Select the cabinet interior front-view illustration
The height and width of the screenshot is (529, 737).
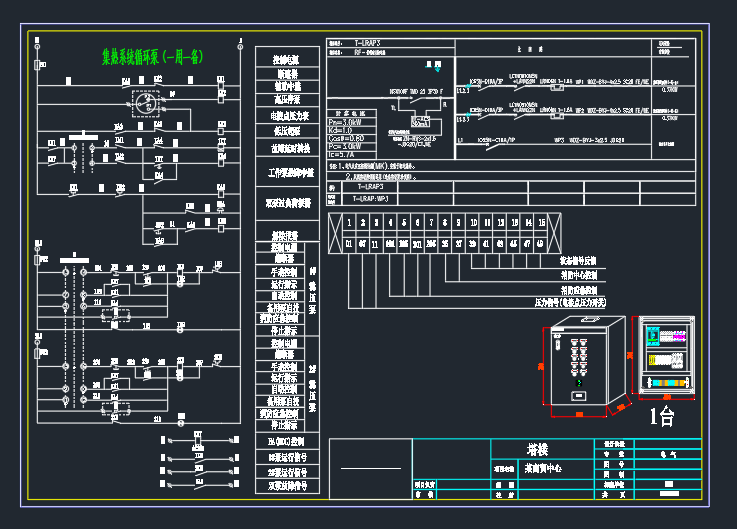point(666,356)
